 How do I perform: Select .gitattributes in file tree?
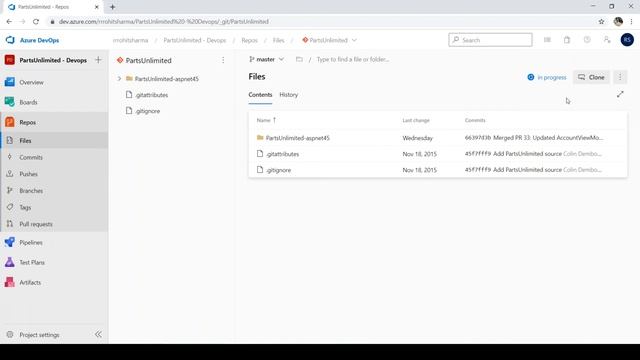[151, 95]
